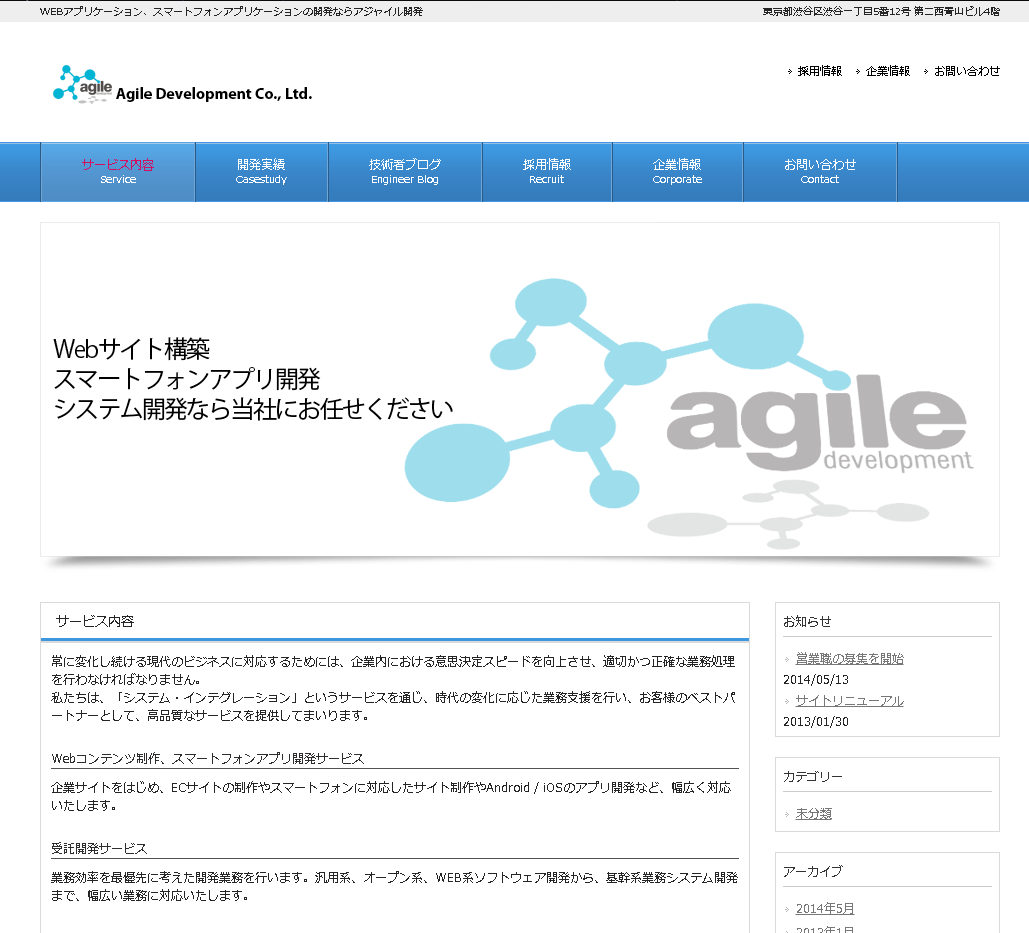This screenshot has height=933, width=1029.
Task: Click the large agile development banner logo
Action: click(x=818, y=428)
